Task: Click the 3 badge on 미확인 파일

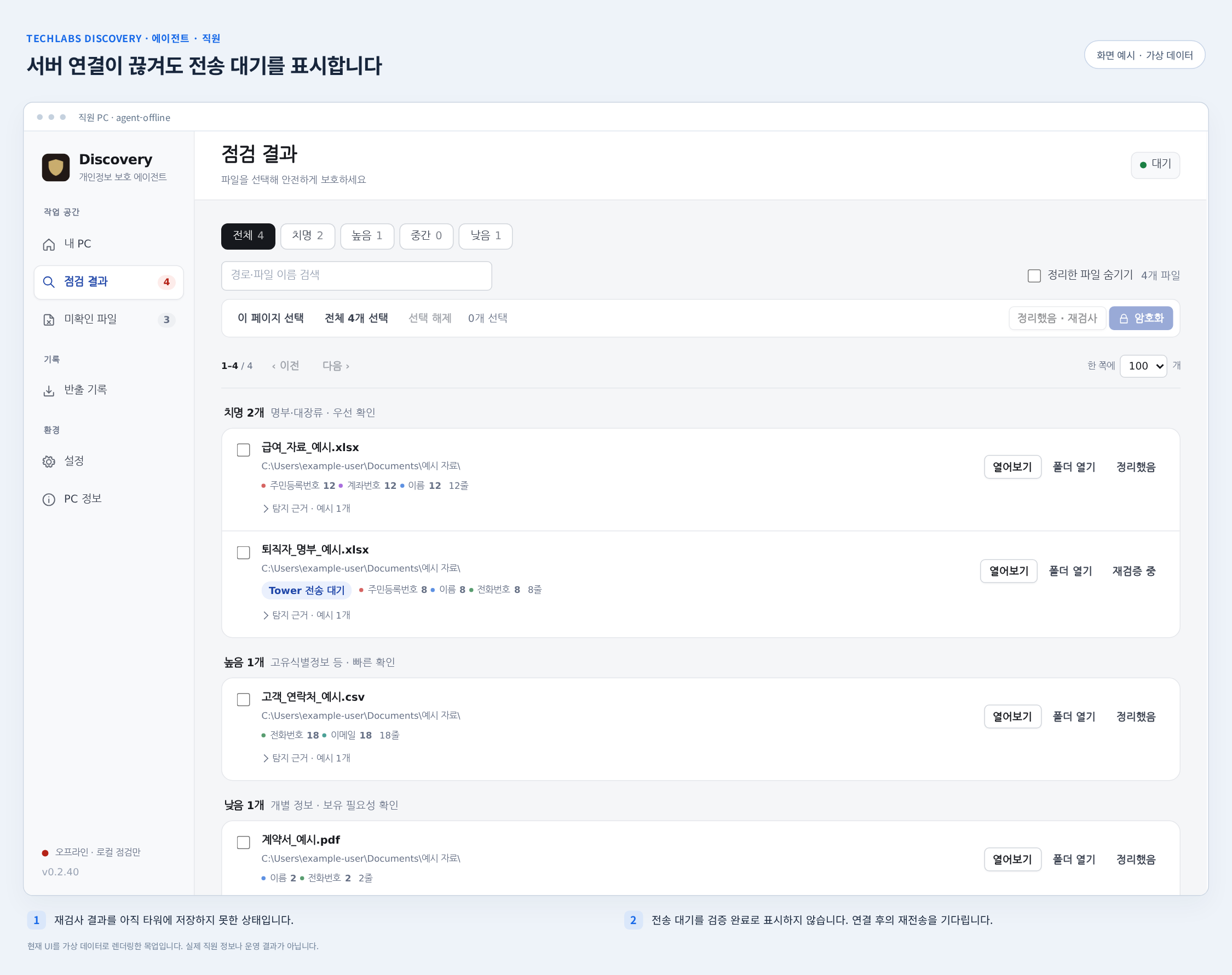Action: pyautogui.click(x=166, y=320)
